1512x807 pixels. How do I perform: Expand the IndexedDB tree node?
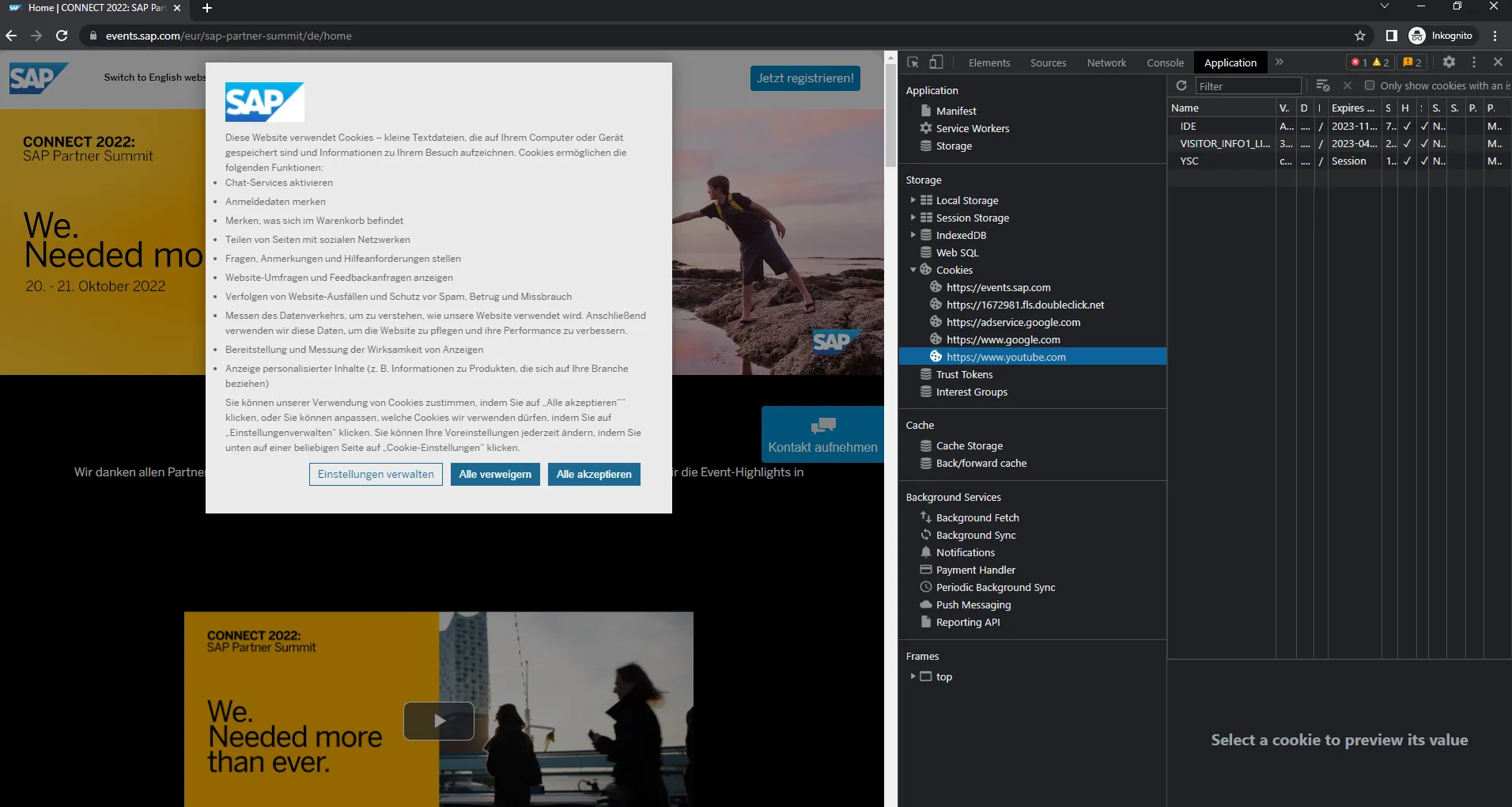point(913,235)
